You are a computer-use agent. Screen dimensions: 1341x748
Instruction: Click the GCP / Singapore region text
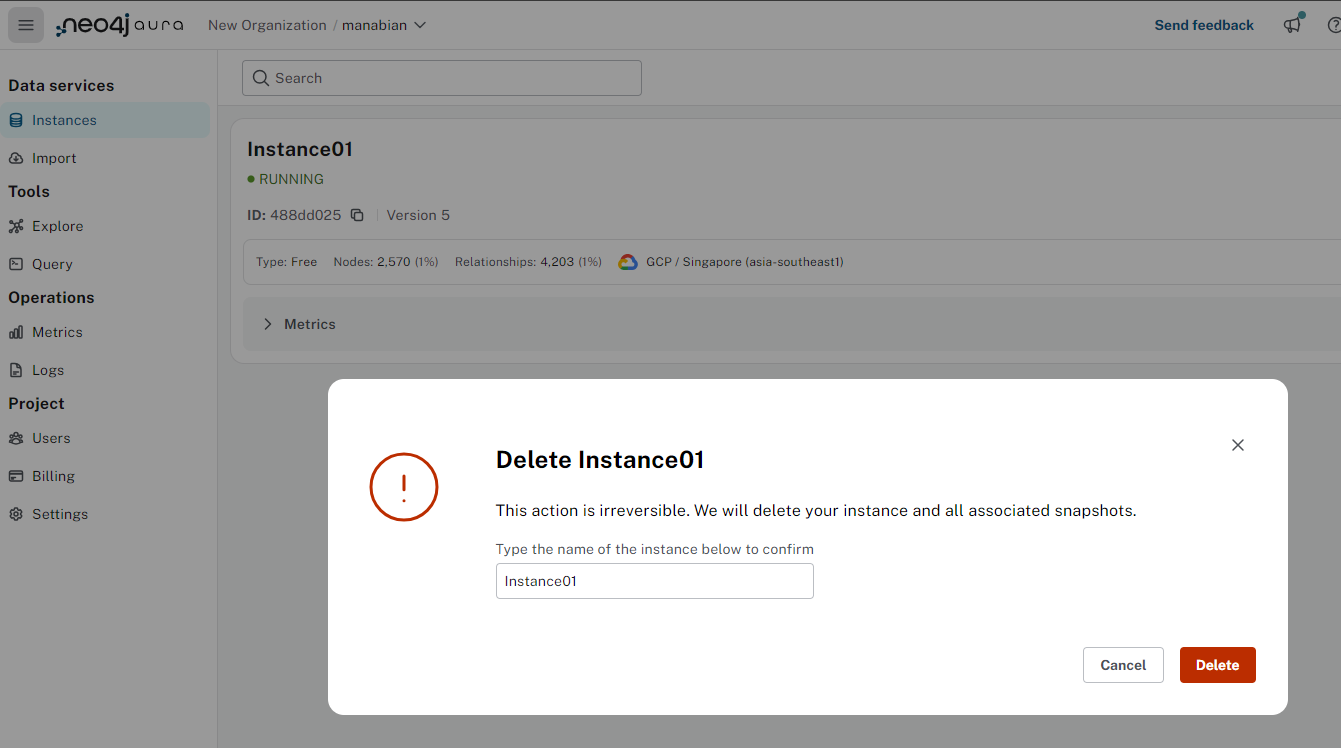pos(745,262)
